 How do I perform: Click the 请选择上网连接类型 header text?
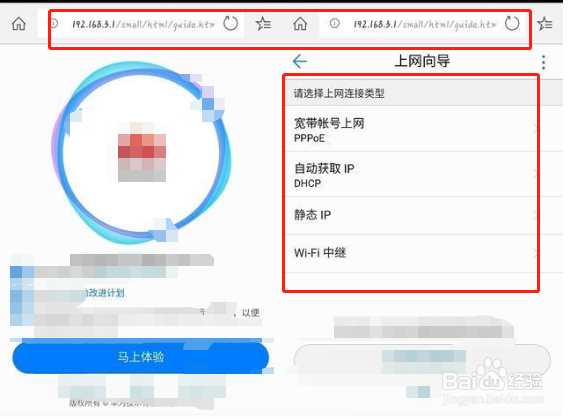point(339,93)
